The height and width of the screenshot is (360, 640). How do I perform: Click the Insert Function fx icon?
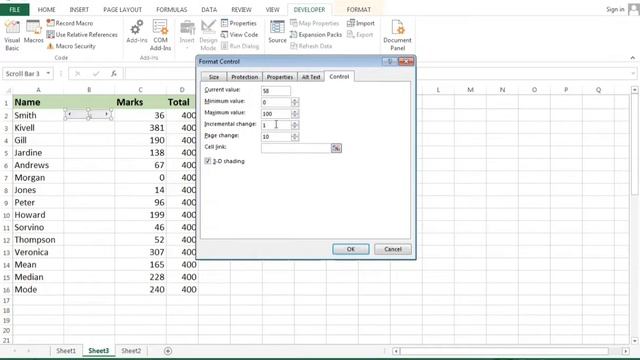113,73
